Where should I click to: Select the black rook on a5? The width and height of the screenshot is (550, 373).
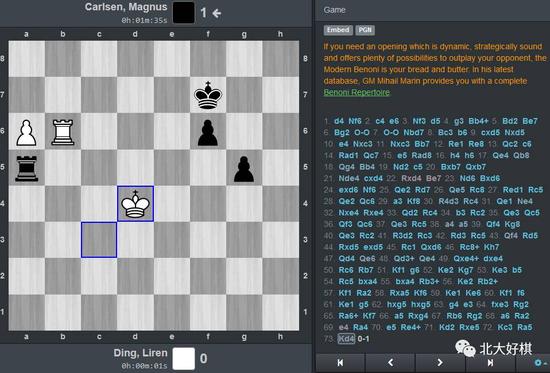tap(27, 167)
